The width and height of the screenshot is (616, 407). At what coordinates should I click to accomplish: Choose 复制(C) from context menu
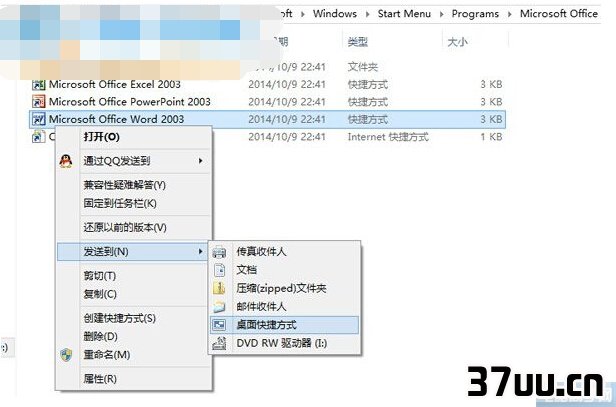pyautogui.click(x=100, y=294)
